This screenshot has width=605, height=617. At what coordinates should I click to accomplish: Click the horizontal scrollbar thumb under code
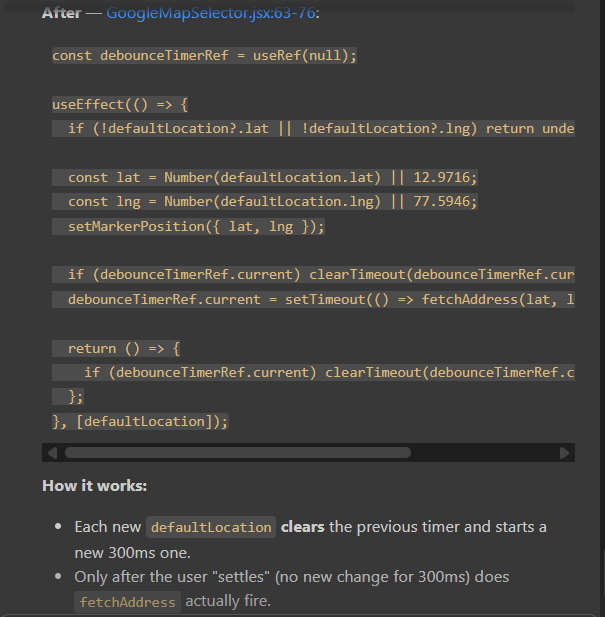238,453
